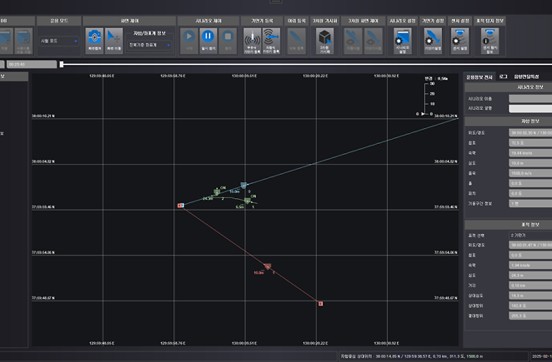
Task: Select the first operation info tab in the right panel
Action: [479, 77]
